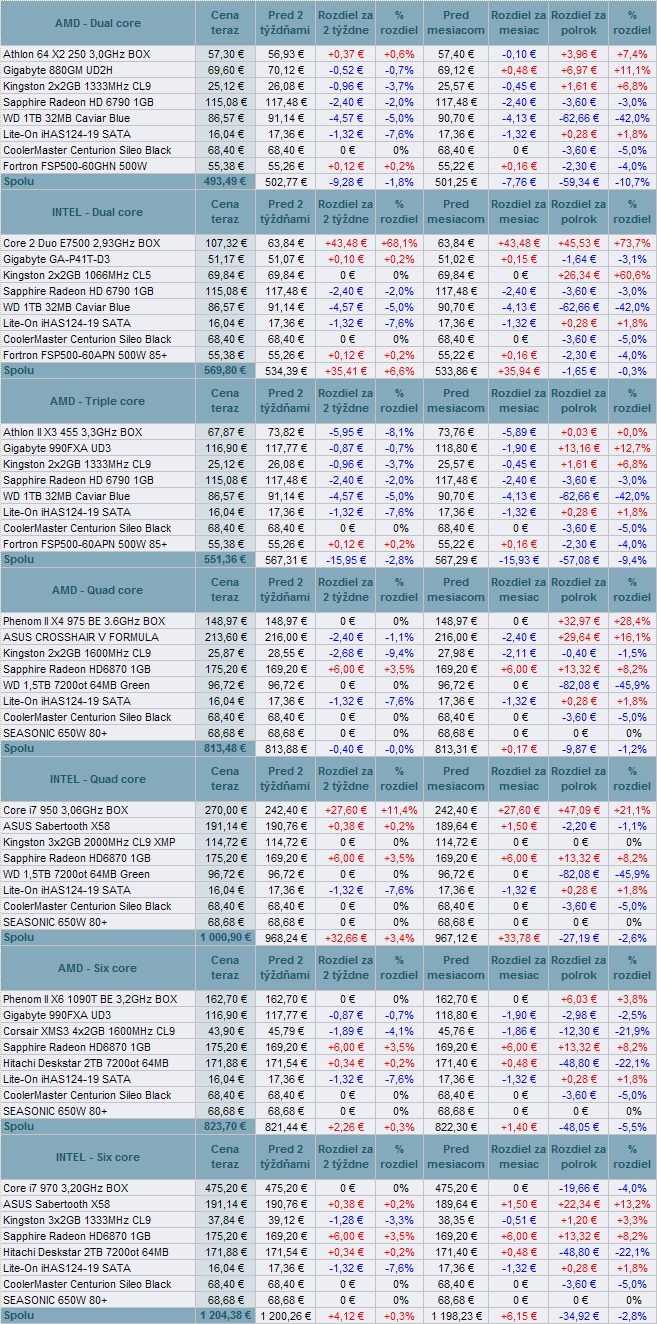Click the 37,84 € current price cell
Image resolution: width=657 pixels, height=1324 pixels.
[225, 1220]
